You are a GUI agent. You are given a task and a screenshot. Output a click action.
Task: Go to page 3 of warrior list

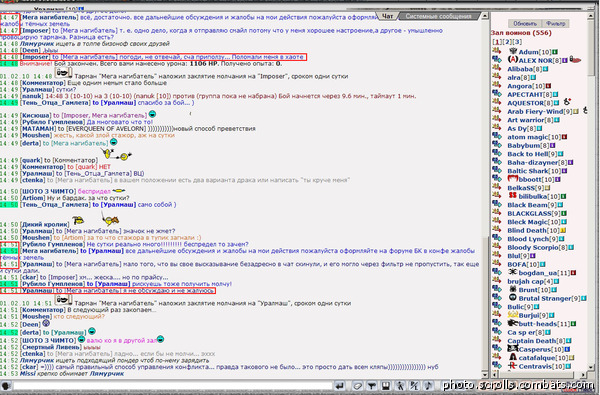click(x=517, y=42)
